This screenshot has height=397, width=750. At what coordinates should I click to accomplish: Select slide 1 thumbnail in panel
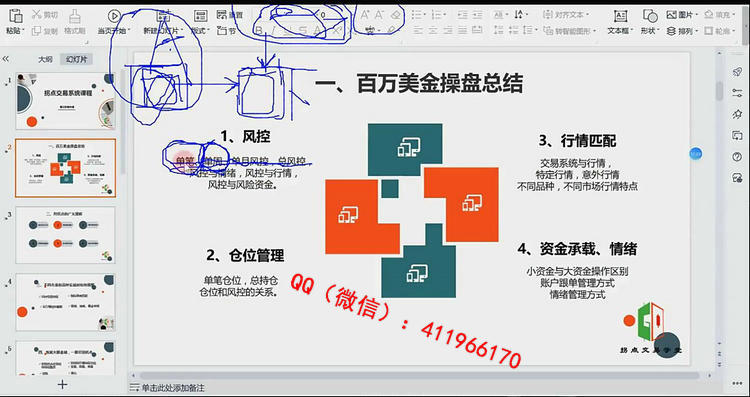coord(66,101)
